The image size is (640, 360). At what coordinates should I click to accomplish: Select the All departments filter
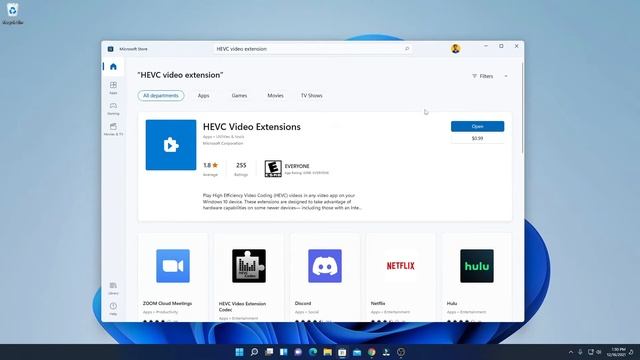pyautogui.click(x=161, y=96)
